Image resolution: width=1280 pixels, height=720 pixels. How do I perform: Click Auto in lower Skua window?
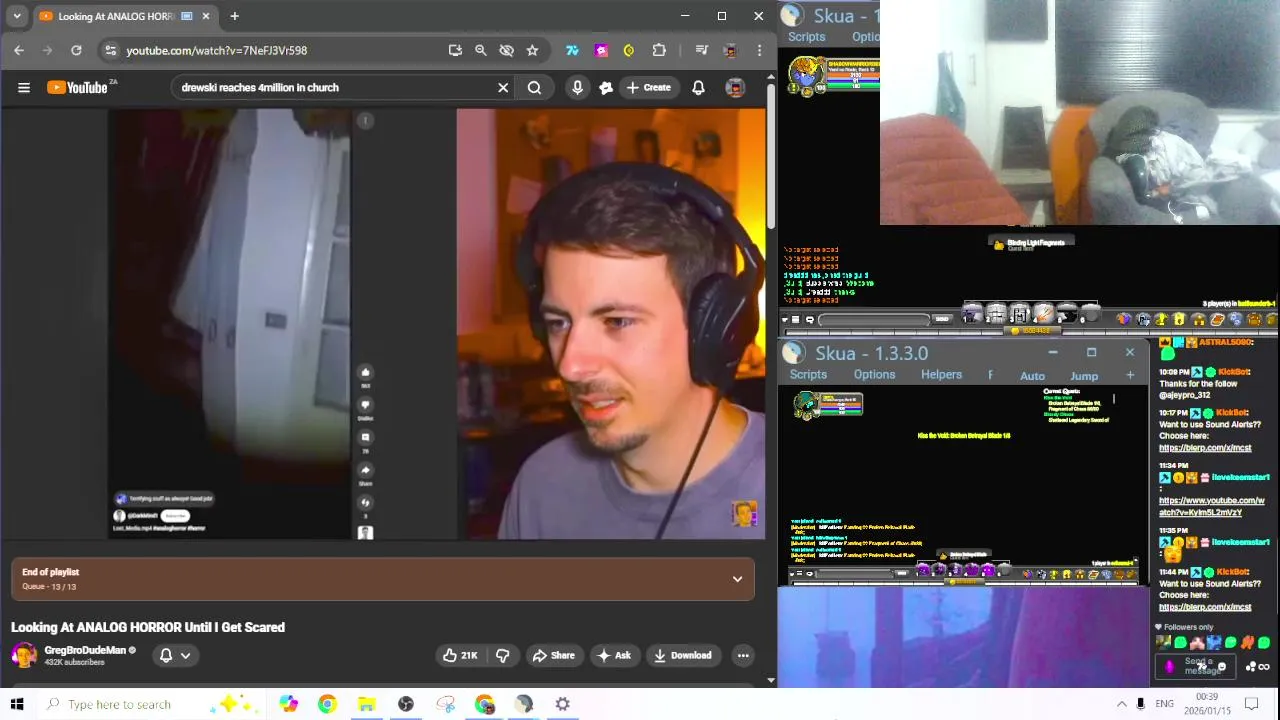[x=1032, y=376]
